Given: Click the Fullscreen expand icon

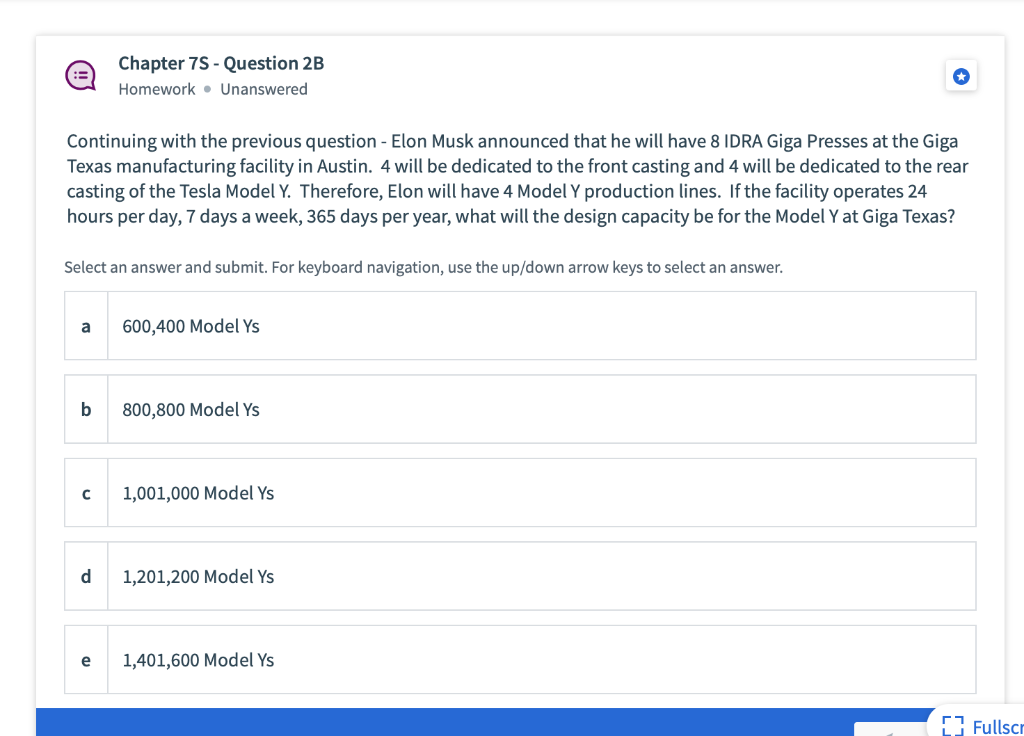Looking at the screenshot, I should (x=953, y=726).
